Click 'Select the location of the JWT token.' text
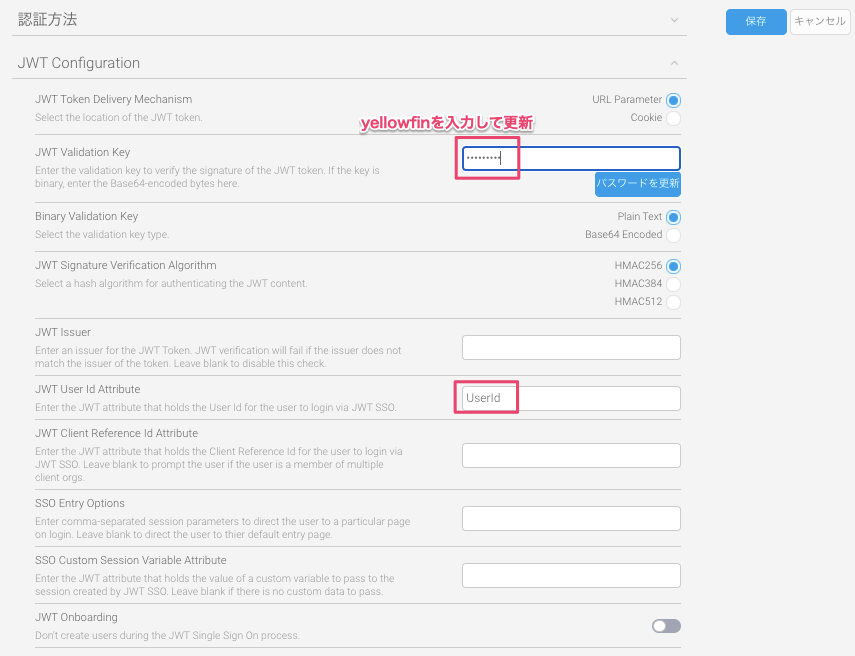Image resolution: width=855 pixels, height=656 pixels. pyautogui.click(x=119, y=117)
